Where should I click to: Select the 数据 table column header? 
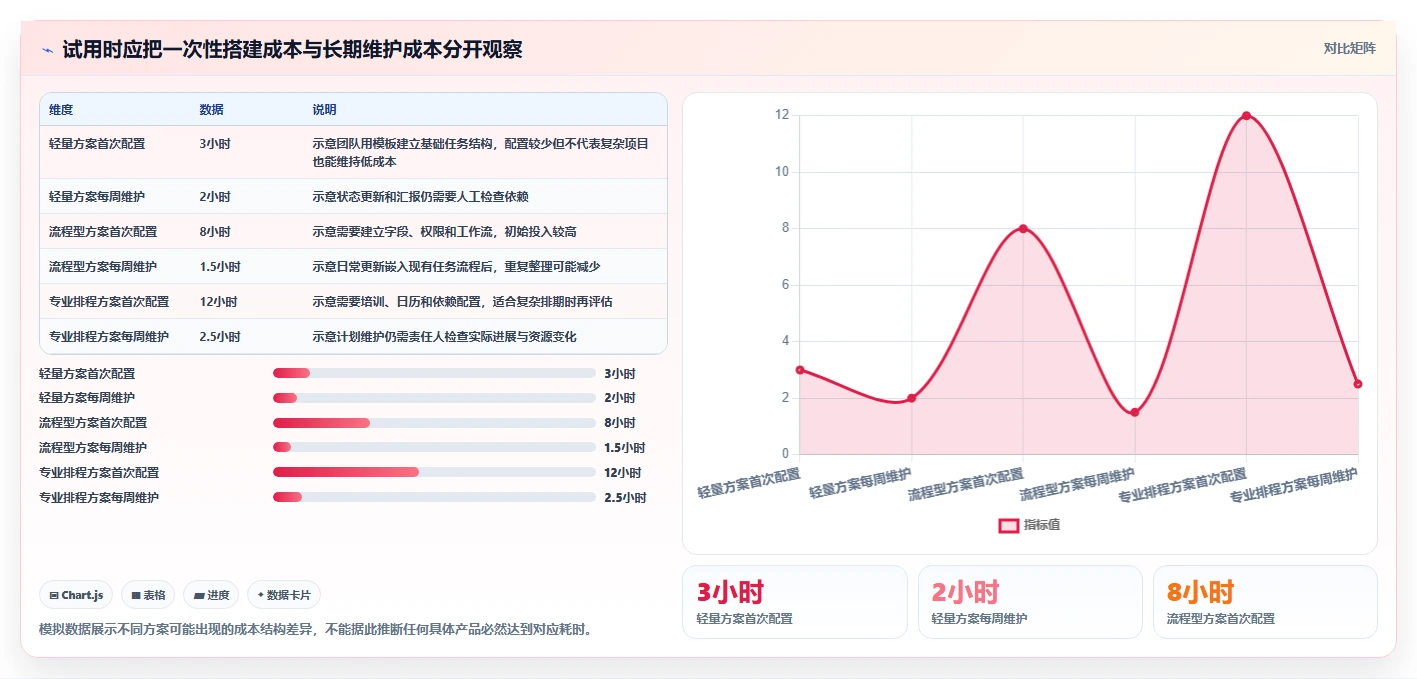tap(211, 110)
